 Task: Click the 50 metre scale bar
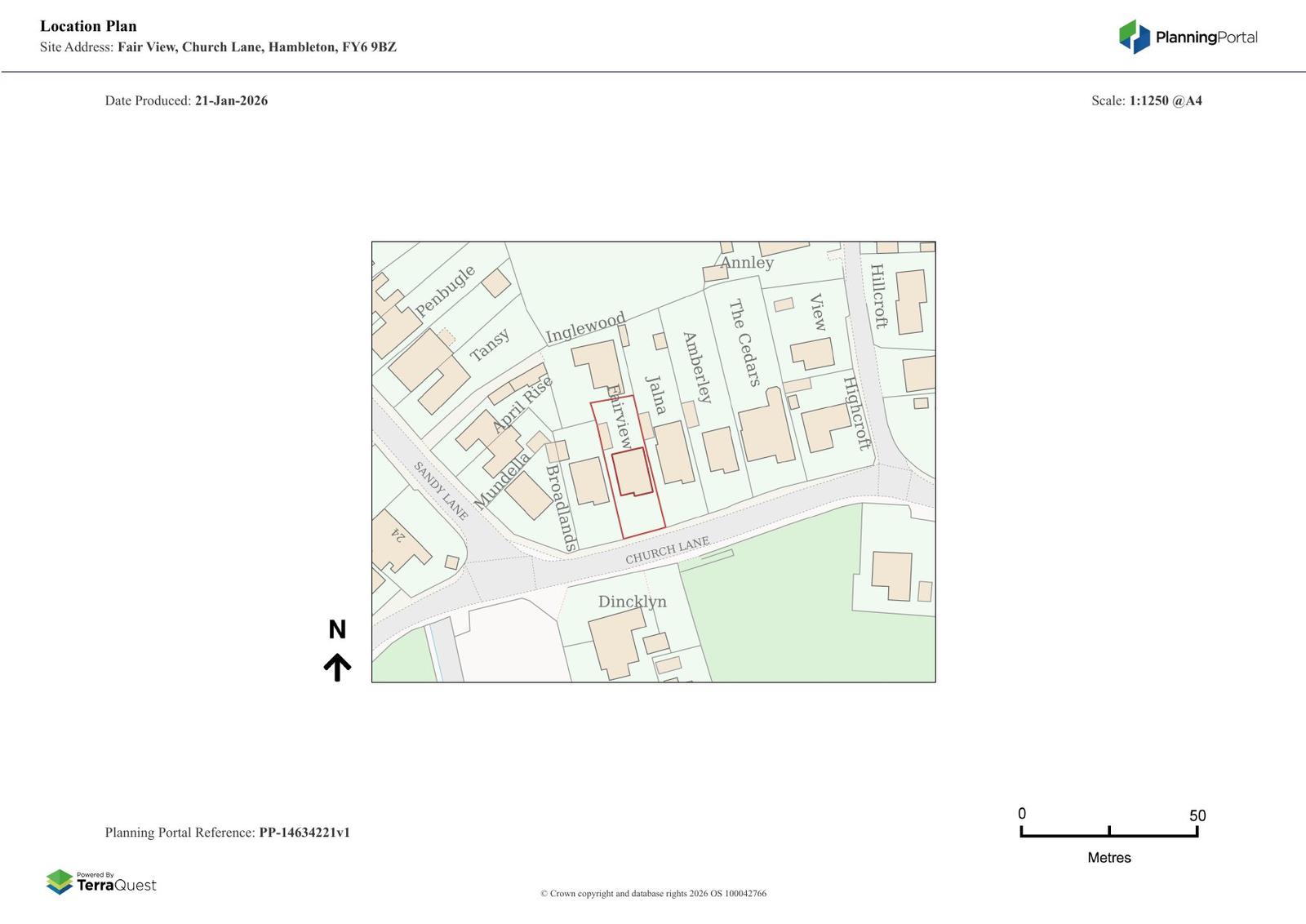(x=1108, y=832)
